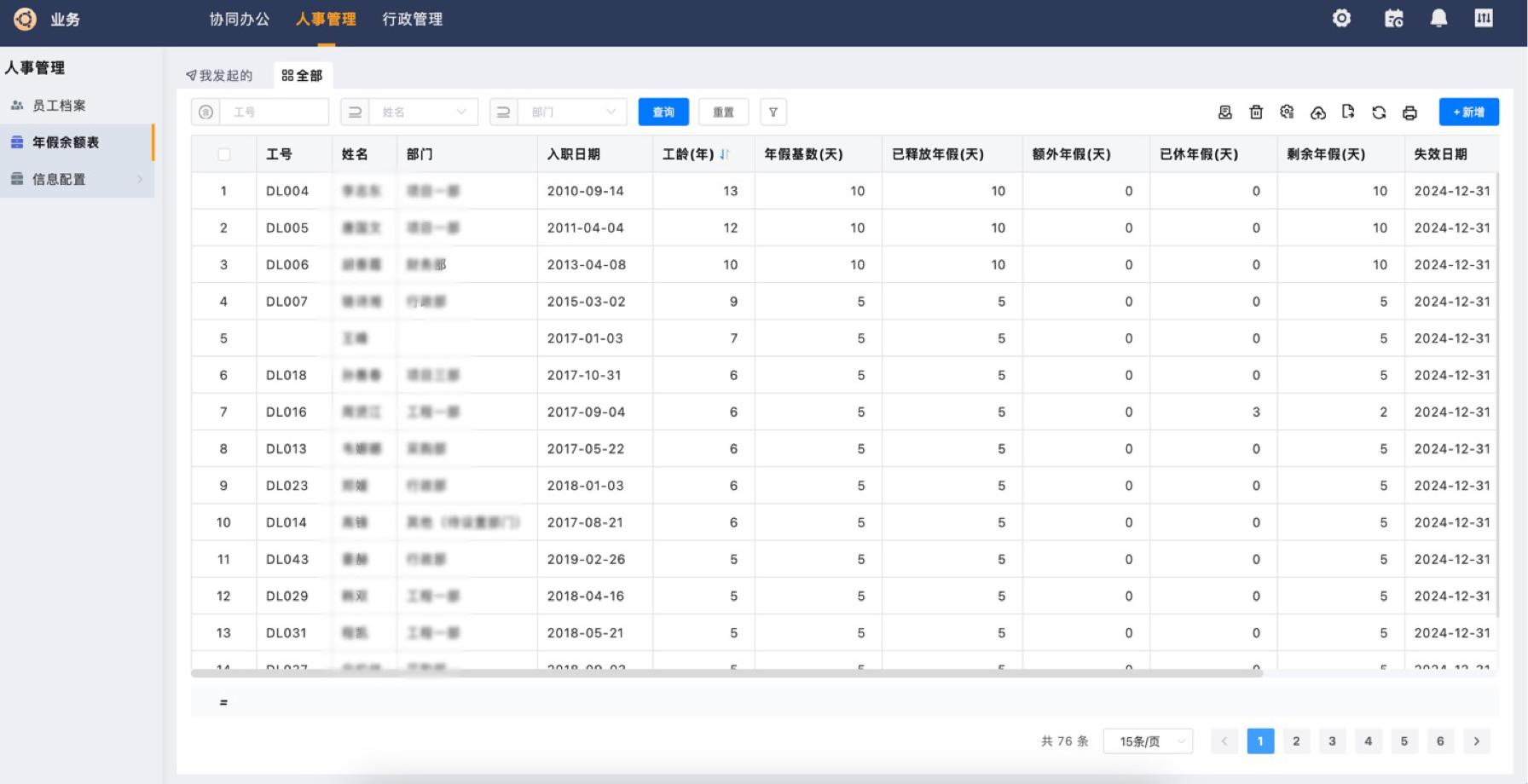Switch to the 我发起的 tab

click(220, 76)
